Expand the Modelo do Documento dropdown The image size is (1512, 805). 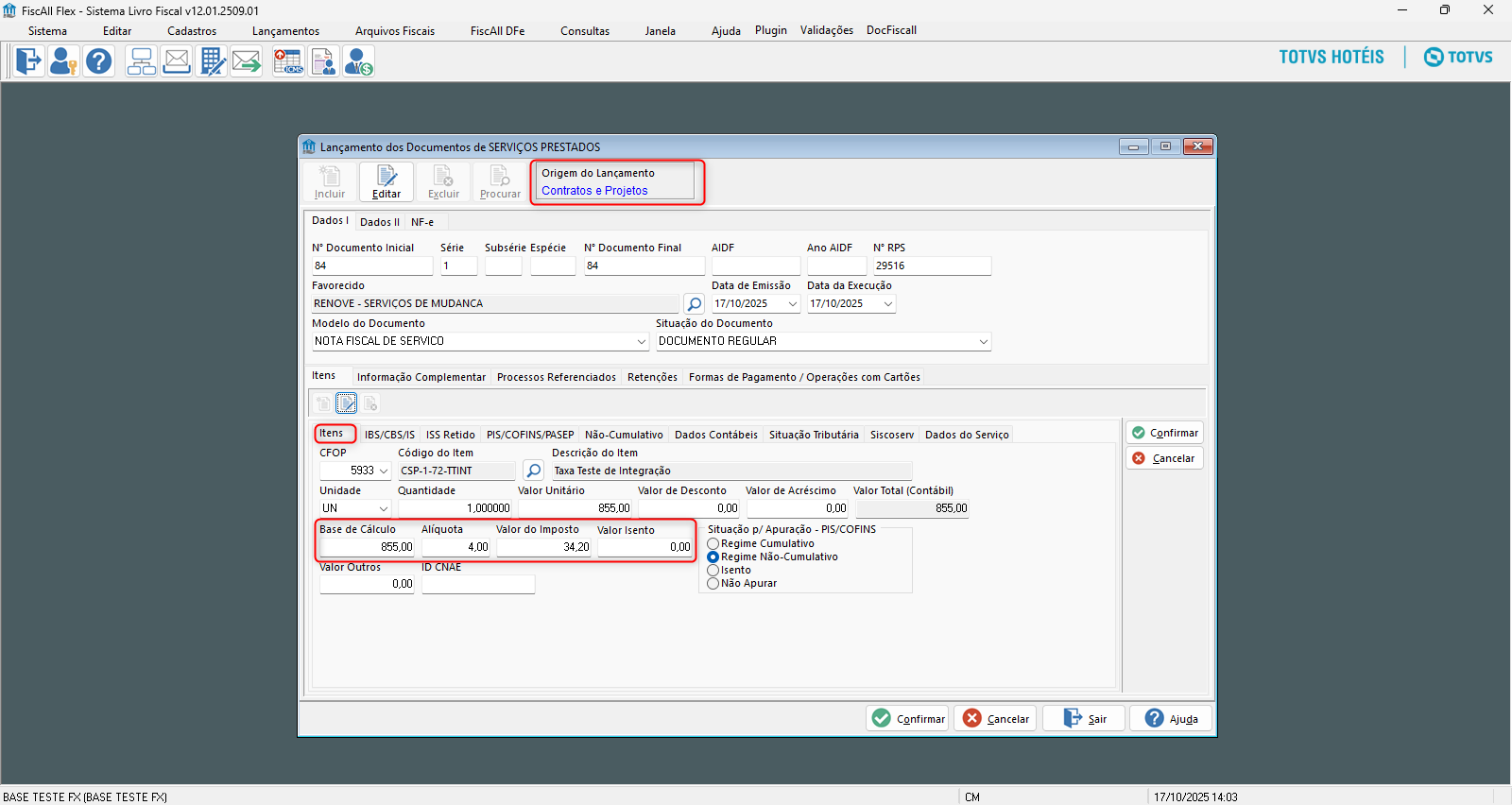click(x=642, y=341)
